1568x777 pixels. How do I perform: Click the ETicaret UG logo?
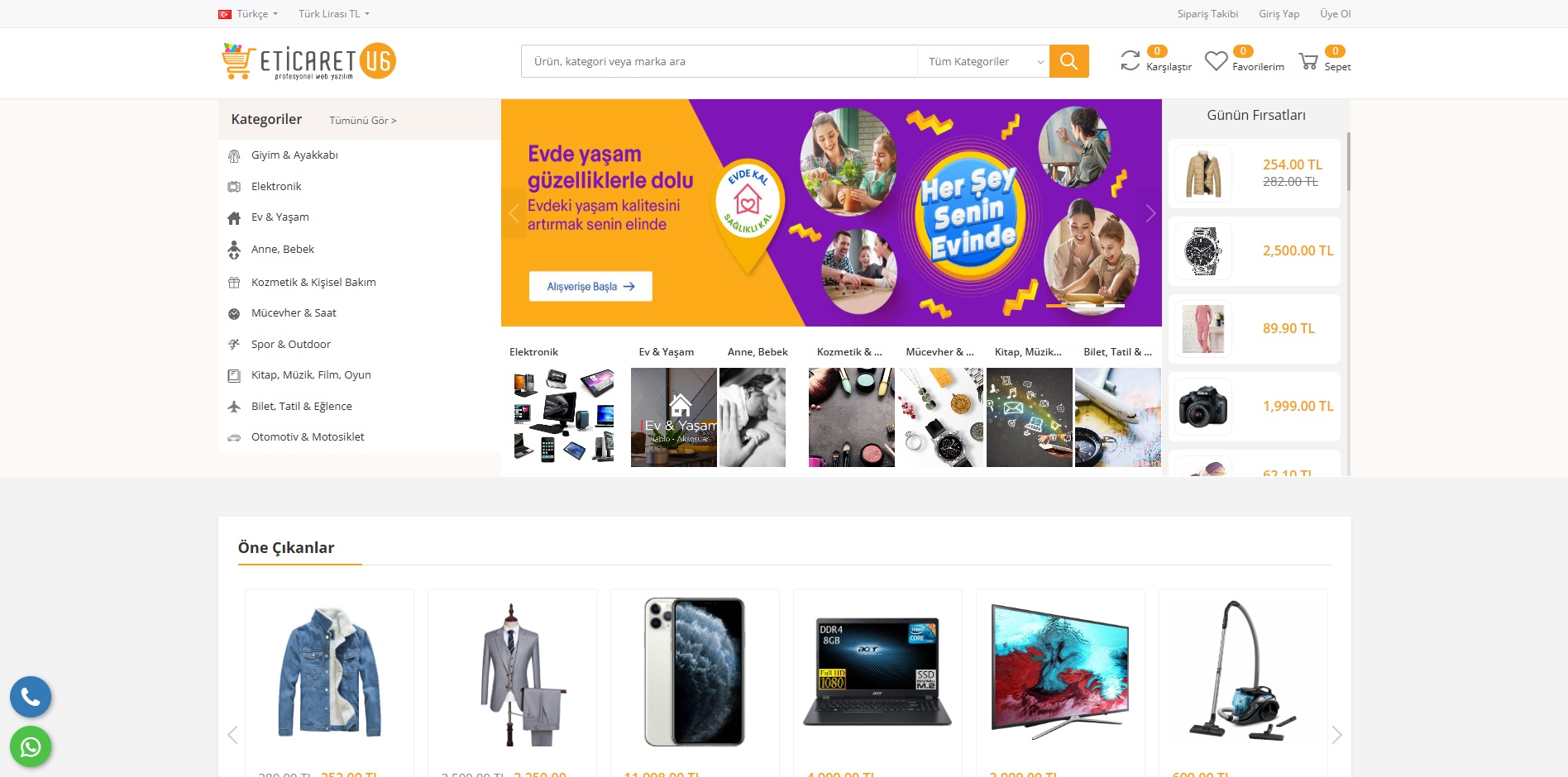click(x=308, y=61)
